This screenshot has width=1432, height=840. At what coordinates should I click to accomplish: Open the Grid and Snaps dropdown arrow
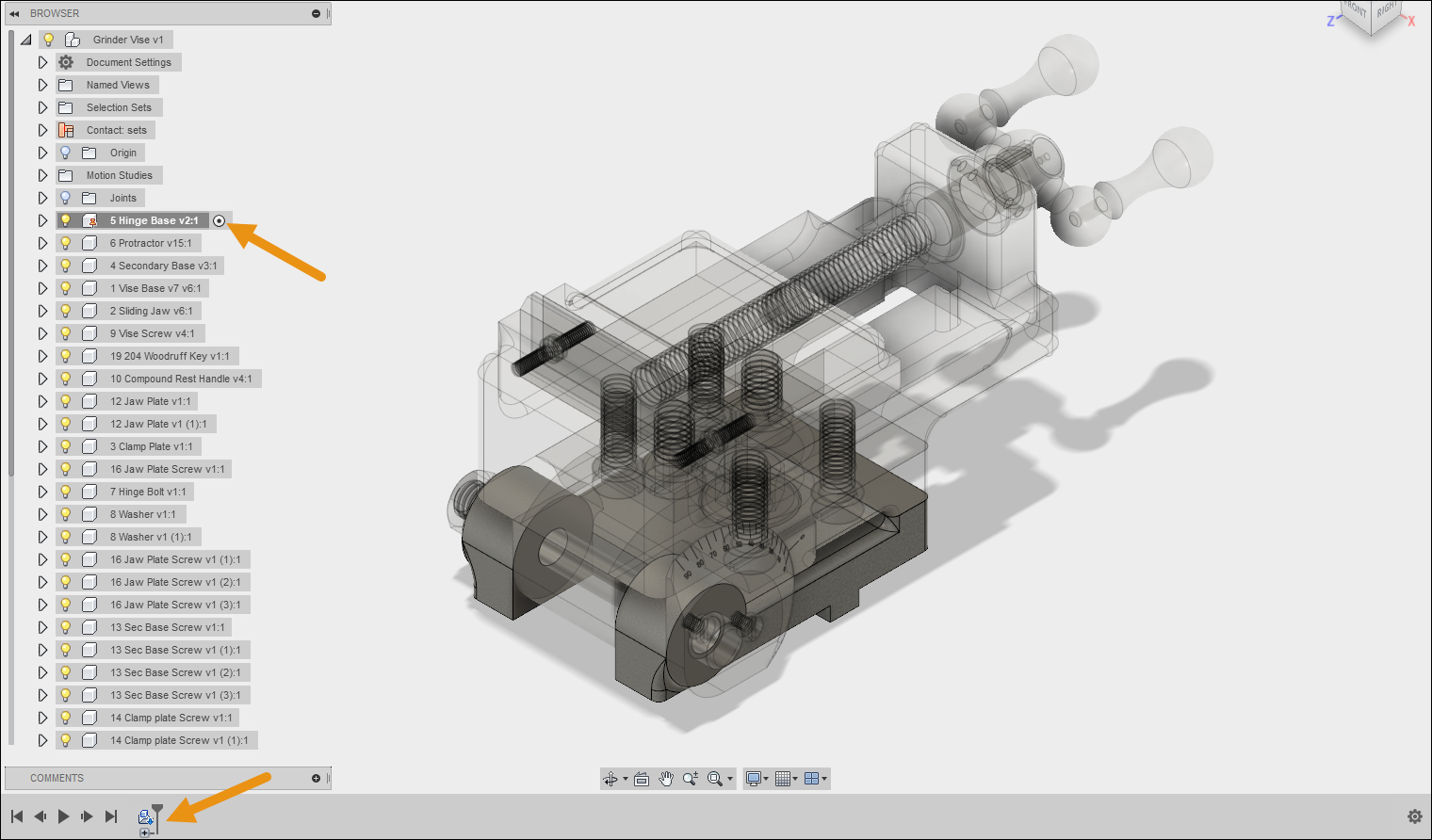(795, 779)
